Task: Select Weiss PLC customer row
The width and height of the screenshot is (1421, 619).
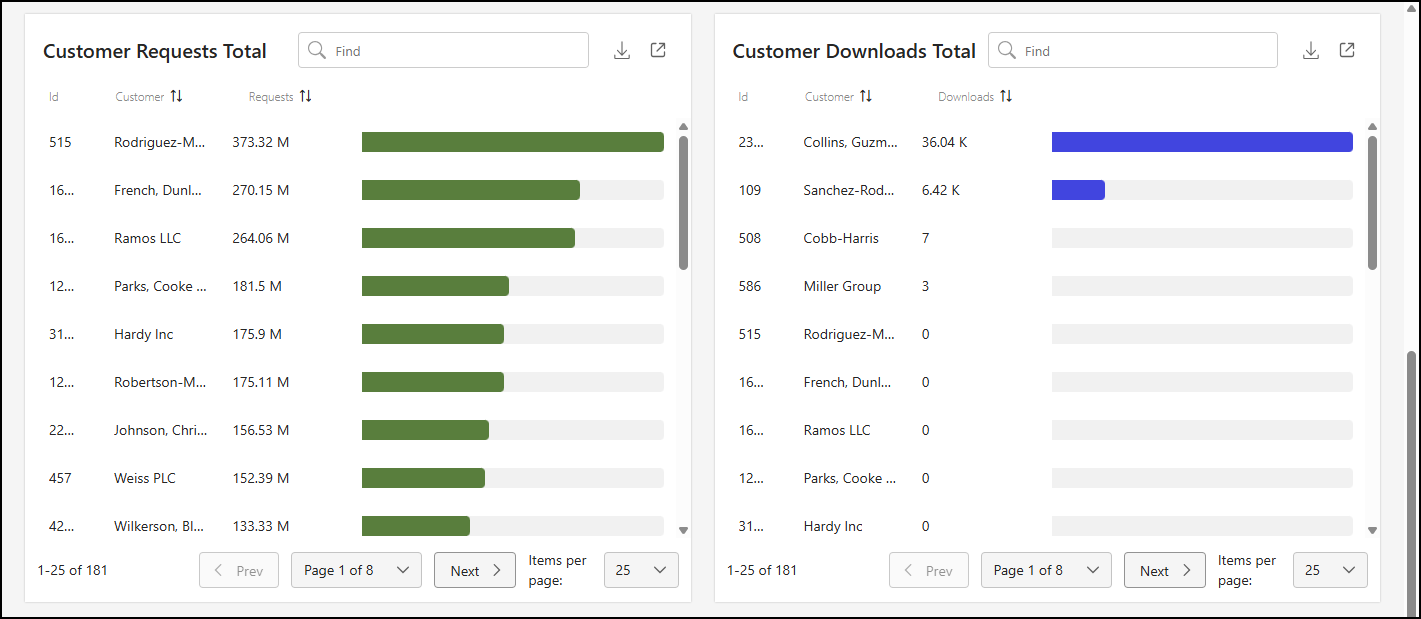Action: pyautogui.click(x=356, y=478)
